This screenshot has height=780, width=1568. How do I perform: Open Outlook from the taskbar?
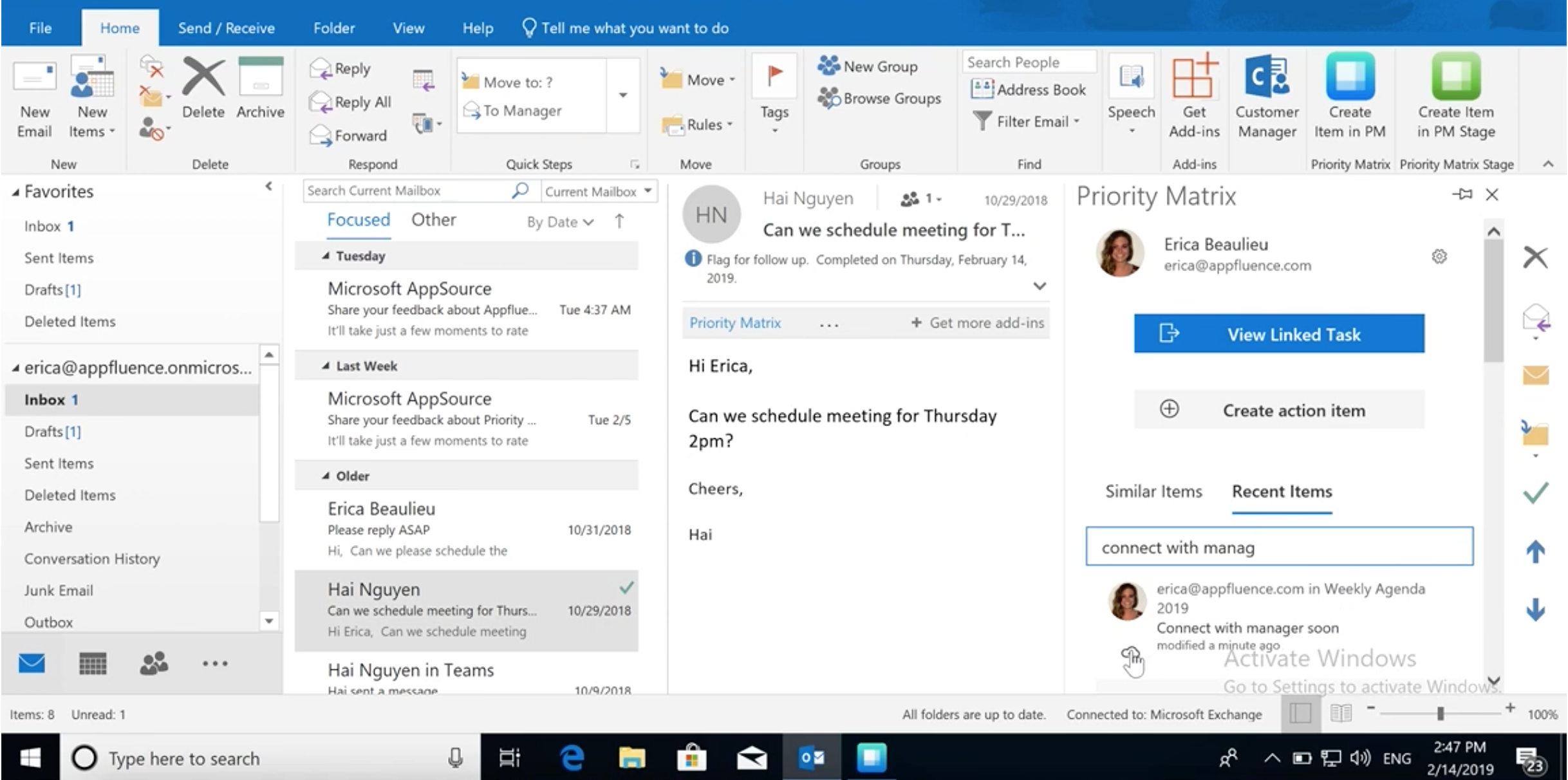tap(812, 758)
